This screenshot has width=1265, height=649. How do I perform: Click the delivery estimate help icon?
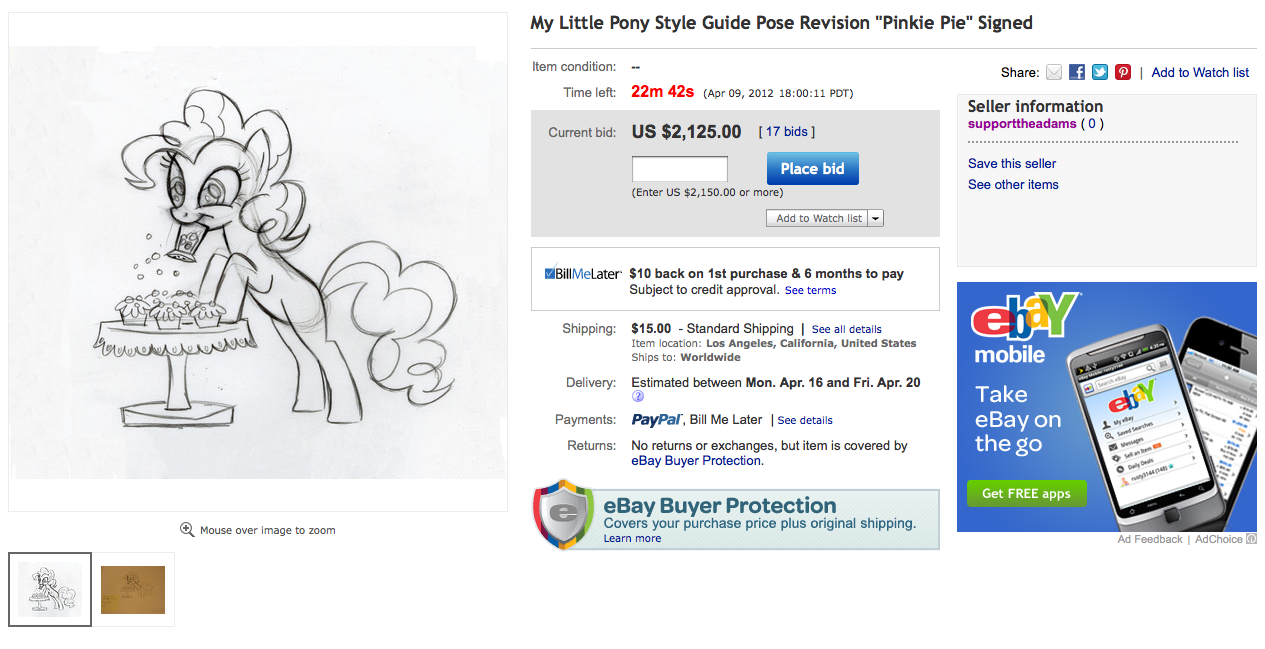638,397
